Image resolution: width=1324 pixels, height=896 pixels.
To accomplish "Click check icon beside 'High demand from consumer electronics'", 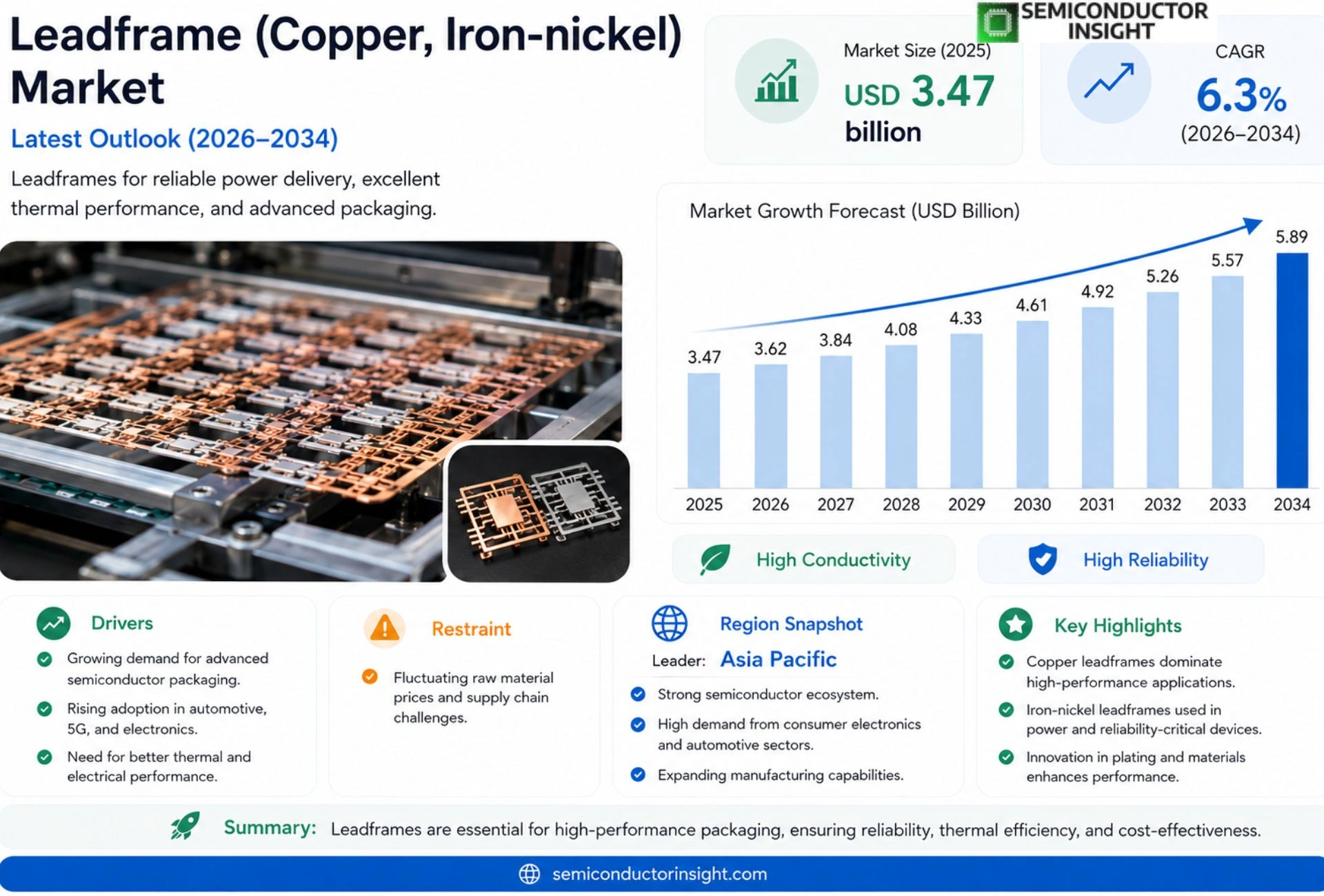I will tap(638, 724).
